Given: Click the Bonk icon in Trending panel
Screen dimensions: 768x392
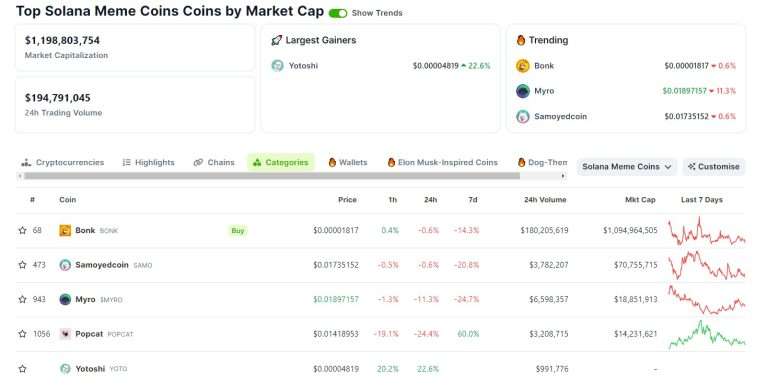Looking at the screenshot, I should click(x=523, y=66).
